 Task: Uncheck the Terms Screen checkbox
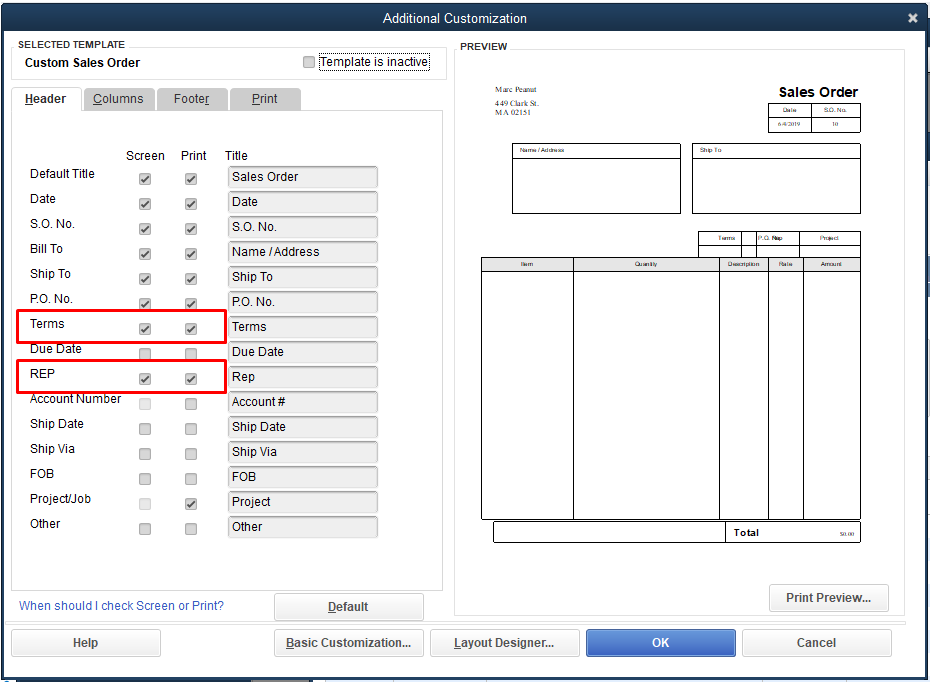point(145,328)
